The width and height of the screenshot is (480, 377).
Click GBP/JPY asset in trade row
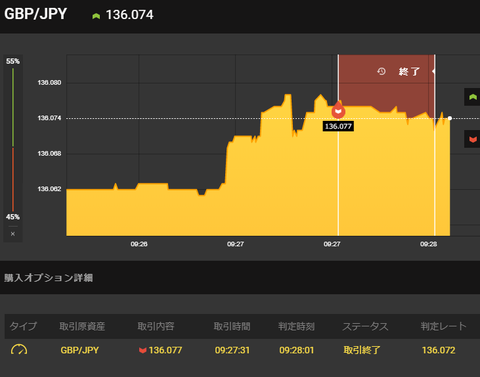click(x=80, y=350)
